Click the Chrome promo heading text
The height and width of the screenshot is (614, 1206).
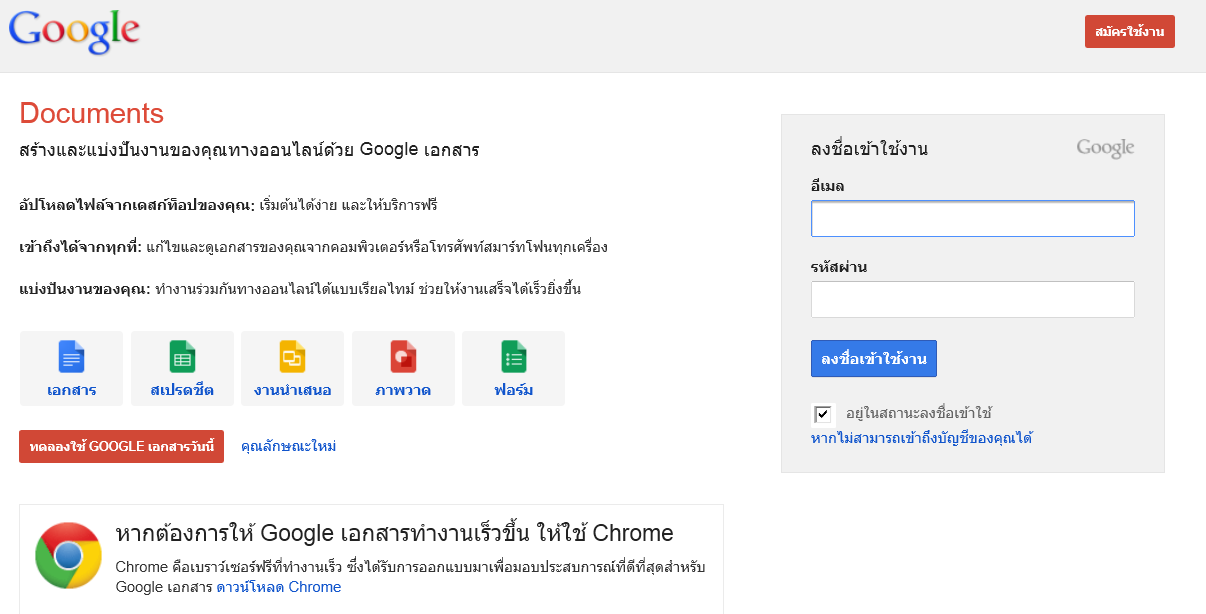click(395, 533)
